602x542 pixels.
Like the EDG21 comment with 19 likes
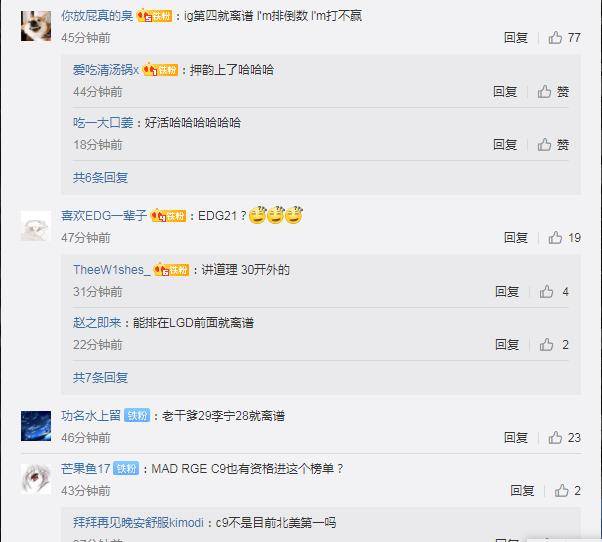click(564, 238)
